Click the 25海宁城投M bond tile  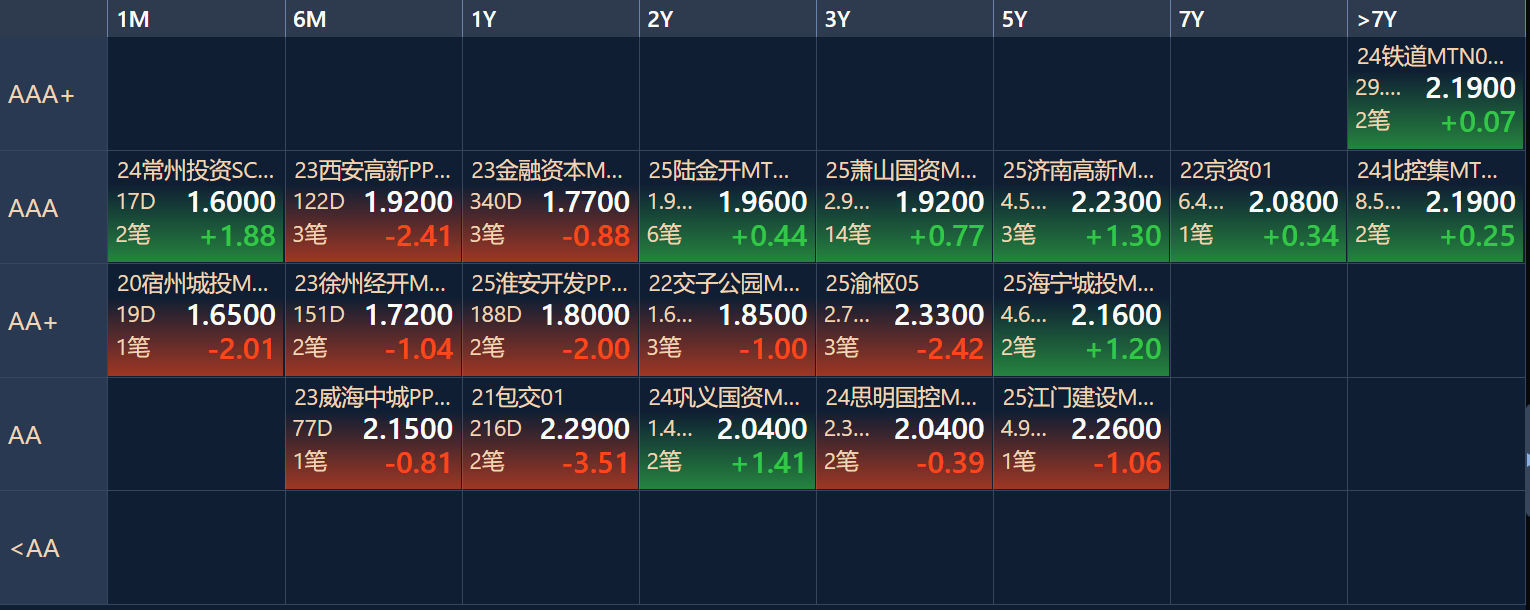coord(1081,320)
